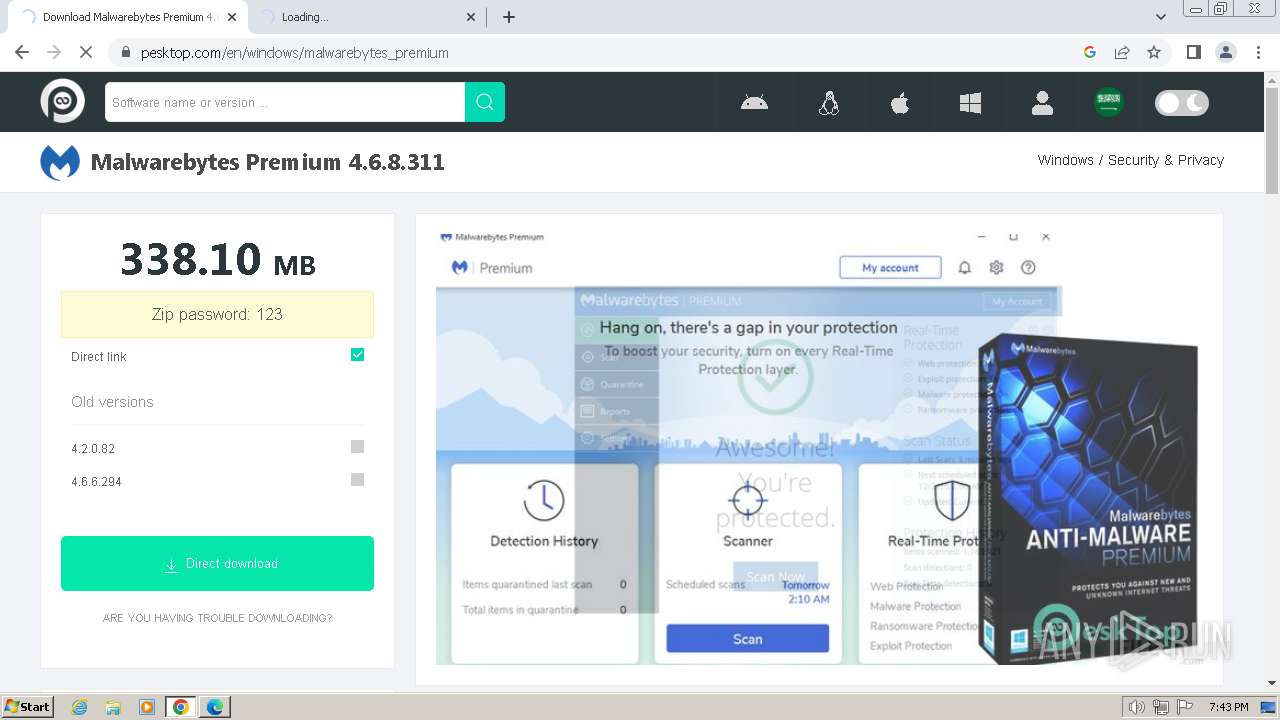Open the user account profile icon
The image size is (1280, 720).
1042,102
